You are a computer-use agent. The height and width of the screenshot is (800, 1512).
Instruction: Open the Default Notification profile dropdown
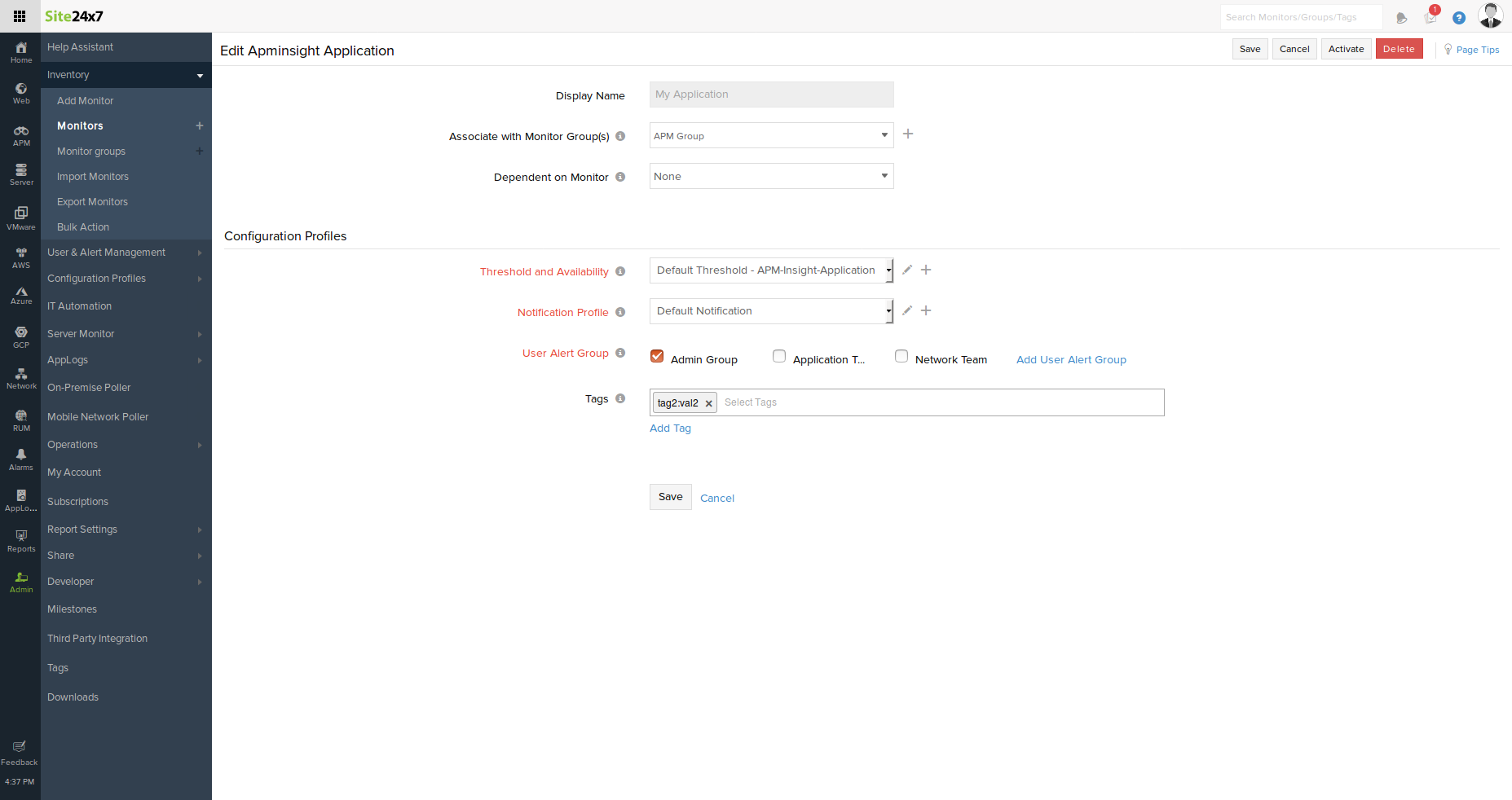[771, 311]
